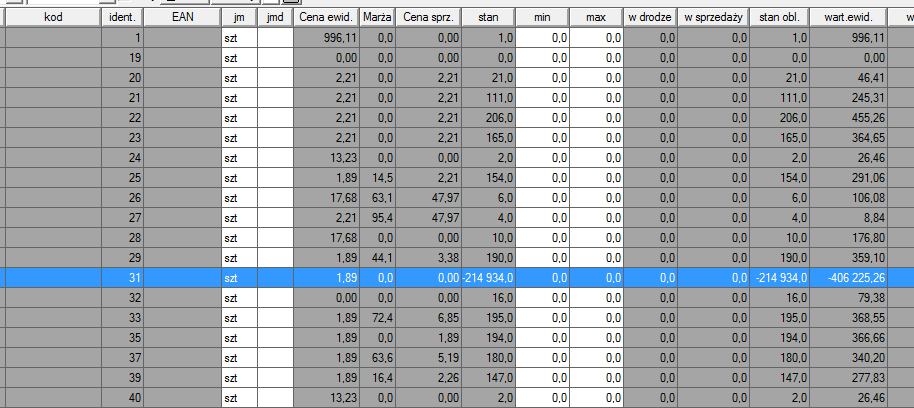The image size is (914, 408).
Task: Click the 'jm' cell in row ident. 1
Action: [x=238, y=37]
